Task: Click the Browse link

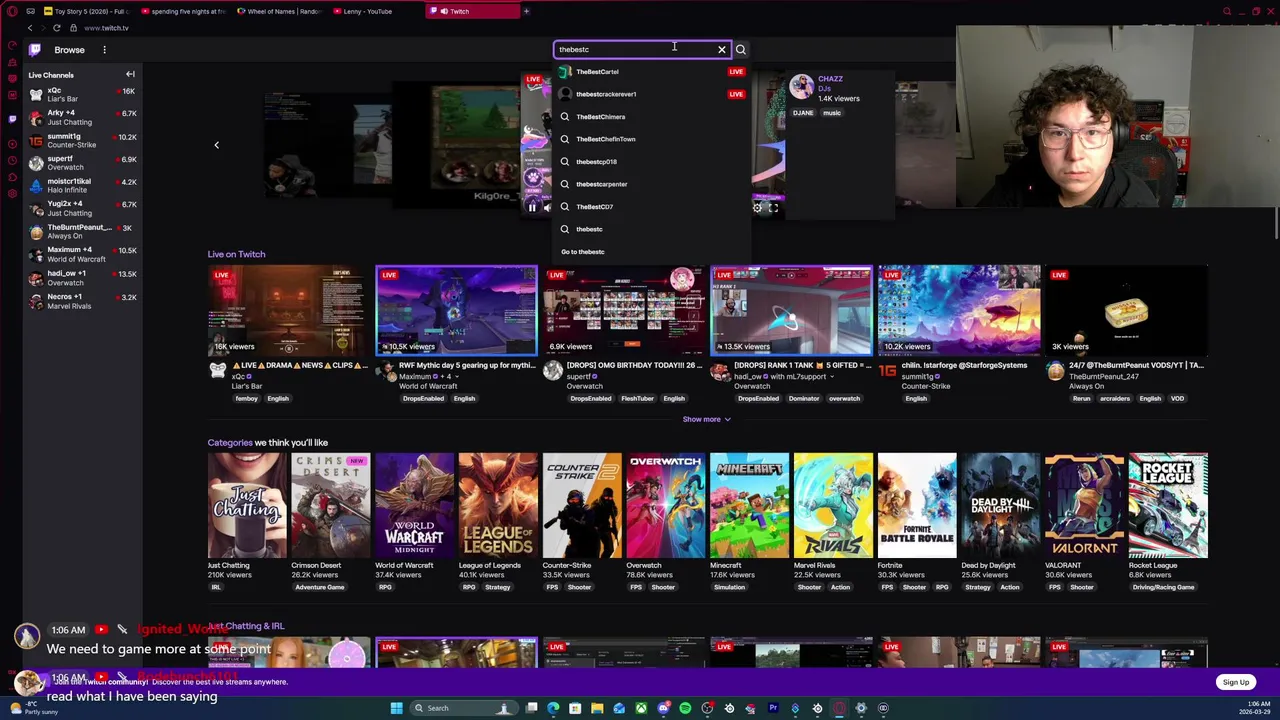Action: (x=69, y=50)
